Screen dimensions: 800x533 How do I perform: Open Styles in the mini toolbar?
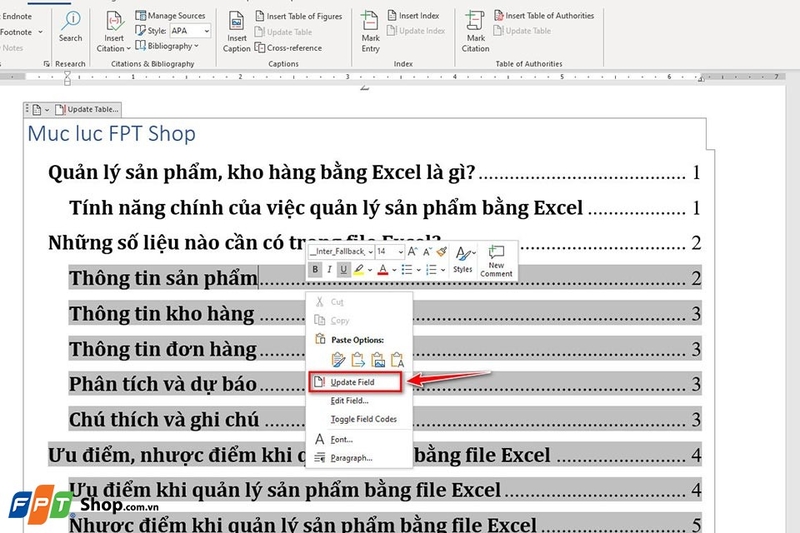coord(463,260)
